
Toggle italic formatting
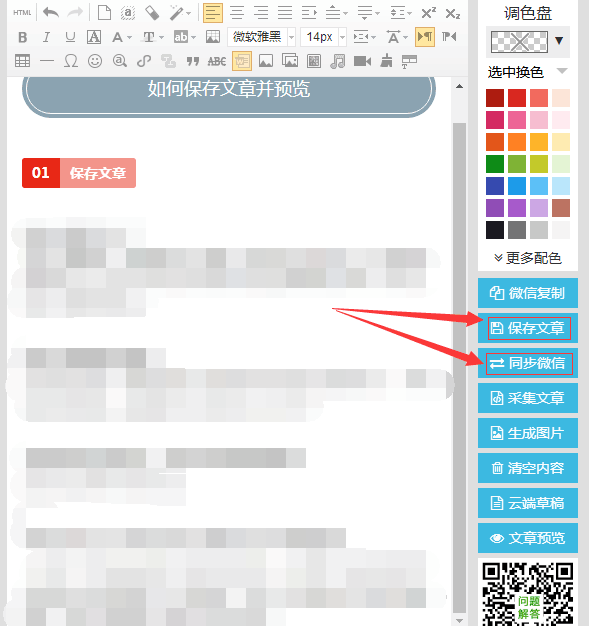(x=46, y=37)
